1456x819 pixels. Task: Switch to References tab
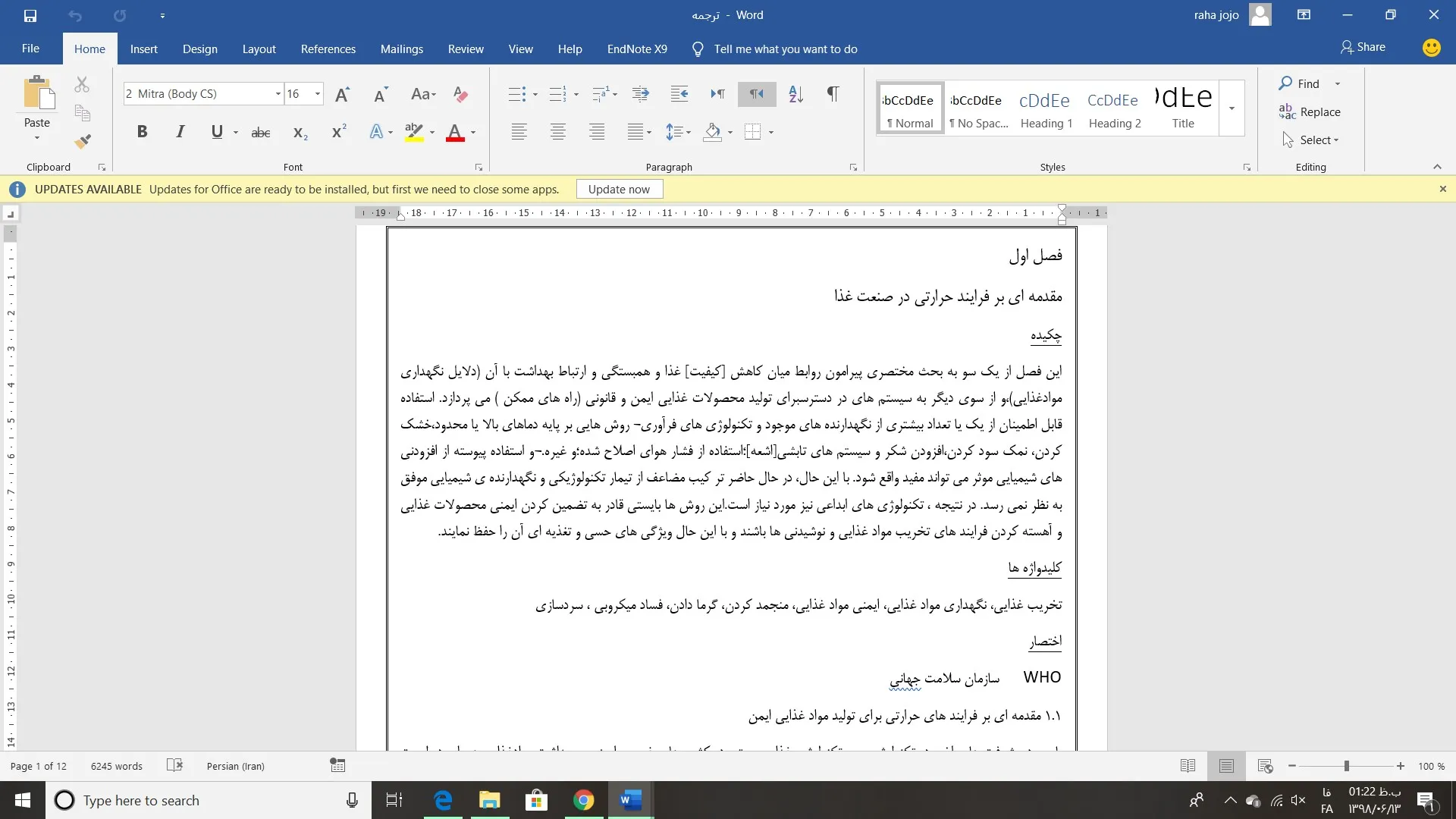(x=328, y=49)
